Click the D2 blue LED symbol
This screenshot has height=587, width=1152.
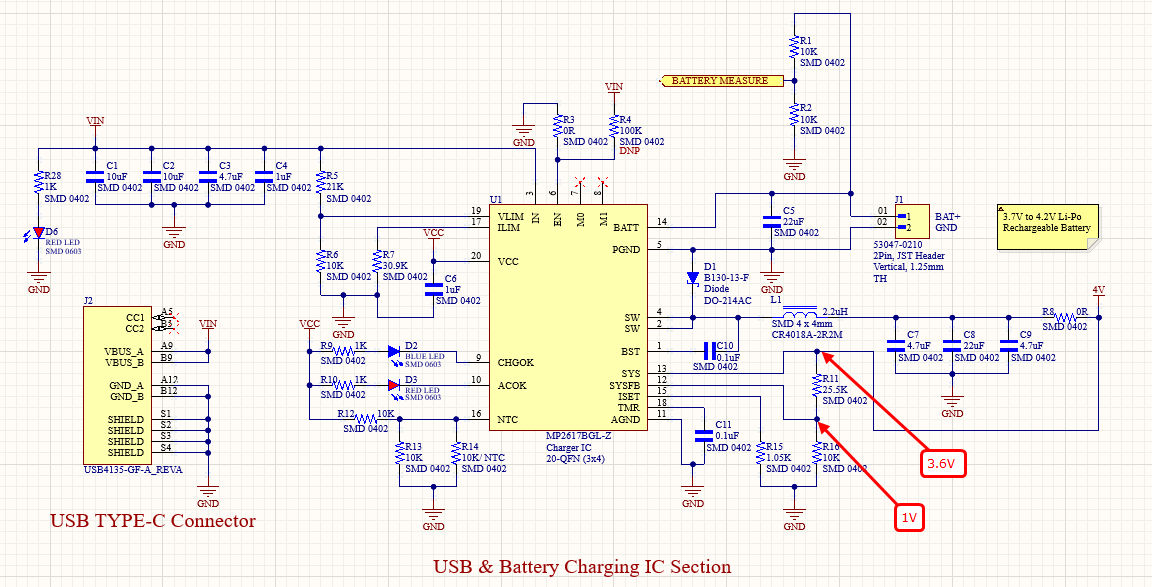[x=394, y=351]
